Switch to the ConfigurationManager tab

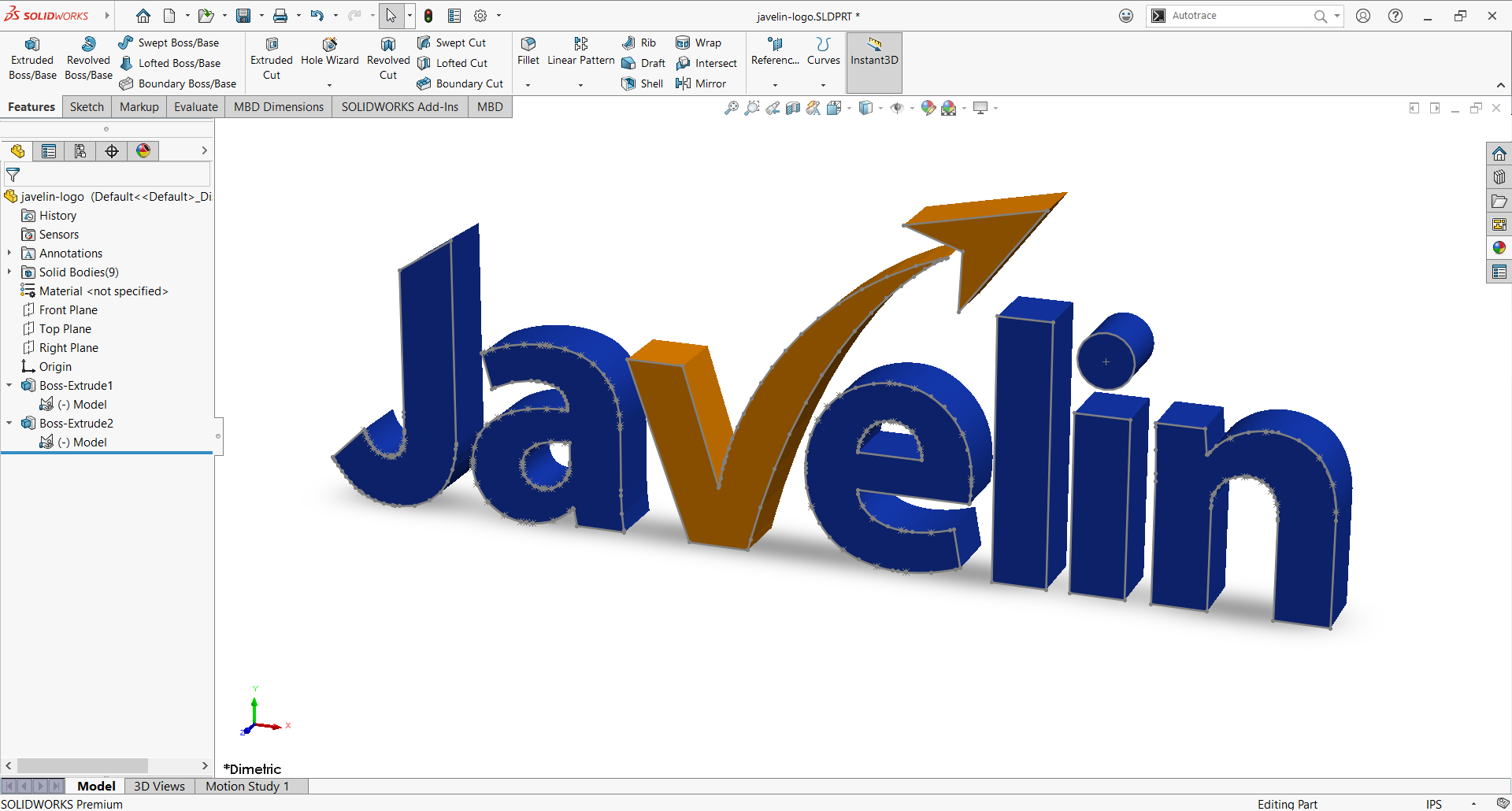80,151
